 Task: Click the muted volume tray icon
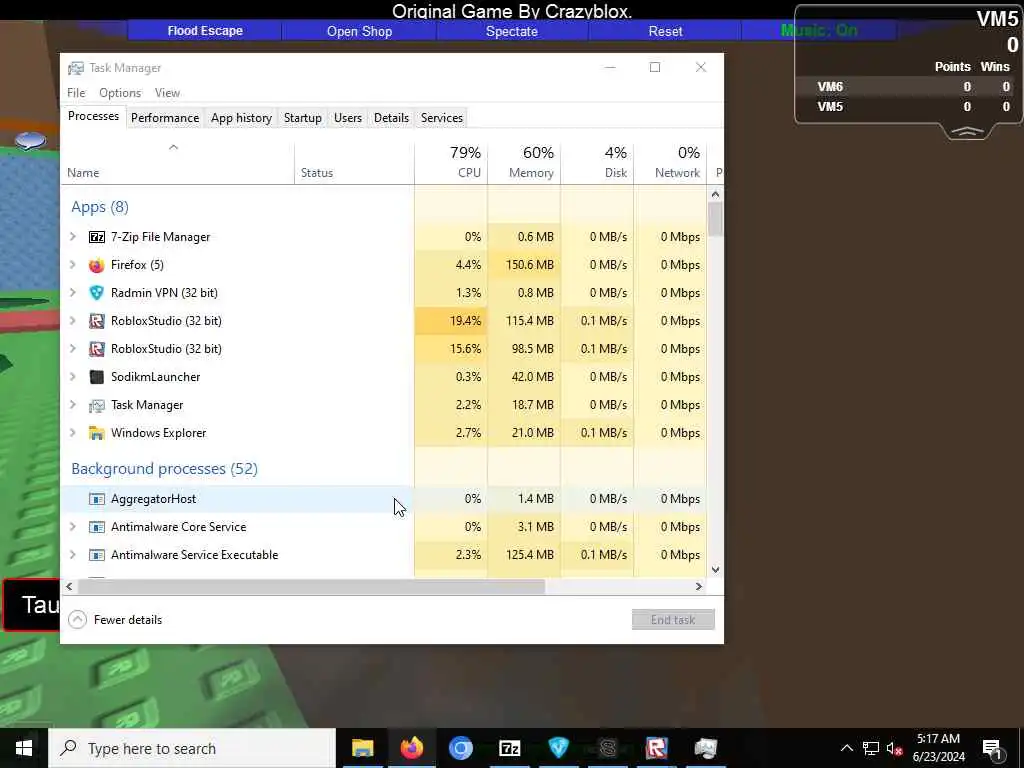pyautogui.click(x=895, y=748)
